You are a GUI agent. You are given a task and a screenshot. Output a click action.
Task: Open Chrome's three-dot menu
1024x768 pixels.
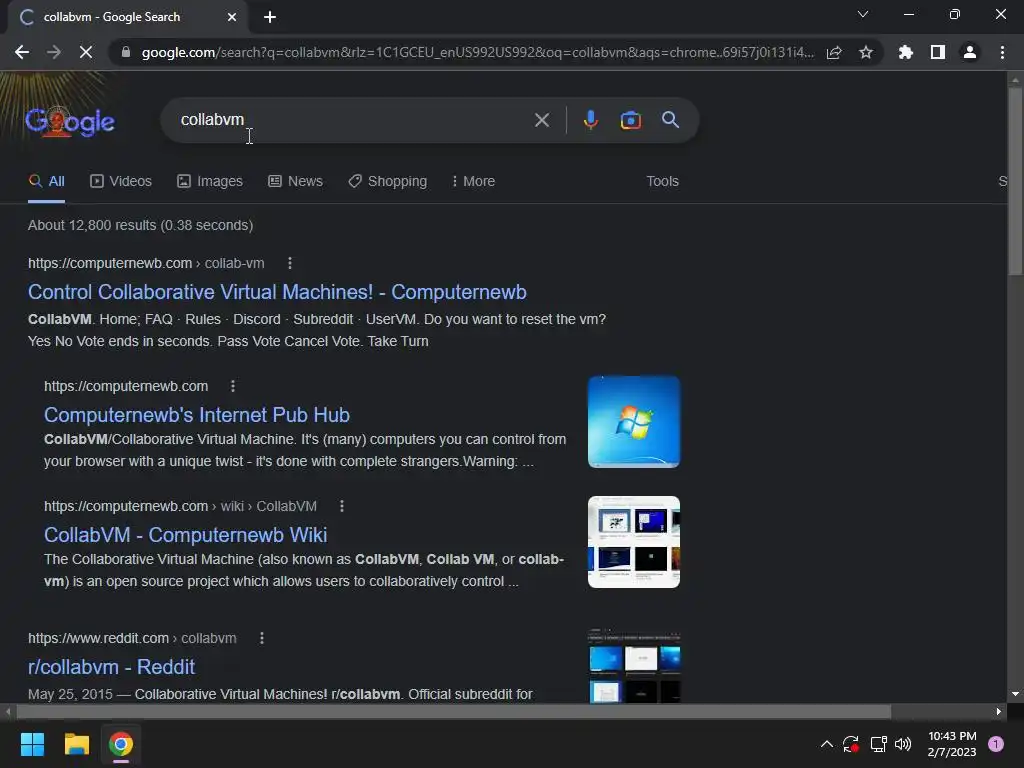pyautogui.click(x=1002, y=52)
